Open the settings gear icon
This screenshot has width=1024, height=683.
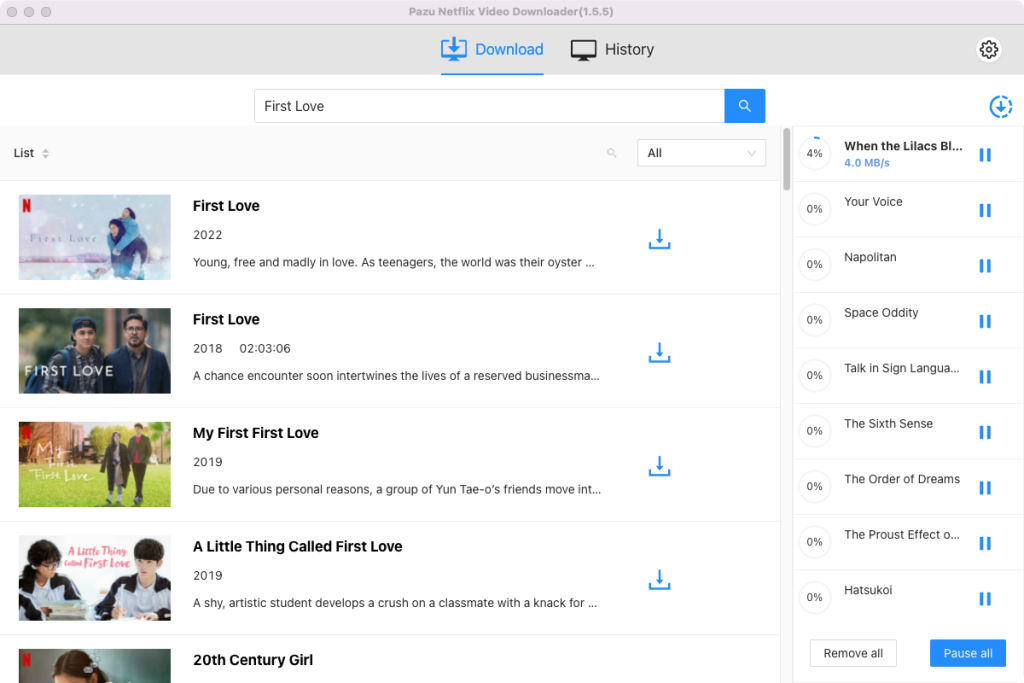point(988,49)
